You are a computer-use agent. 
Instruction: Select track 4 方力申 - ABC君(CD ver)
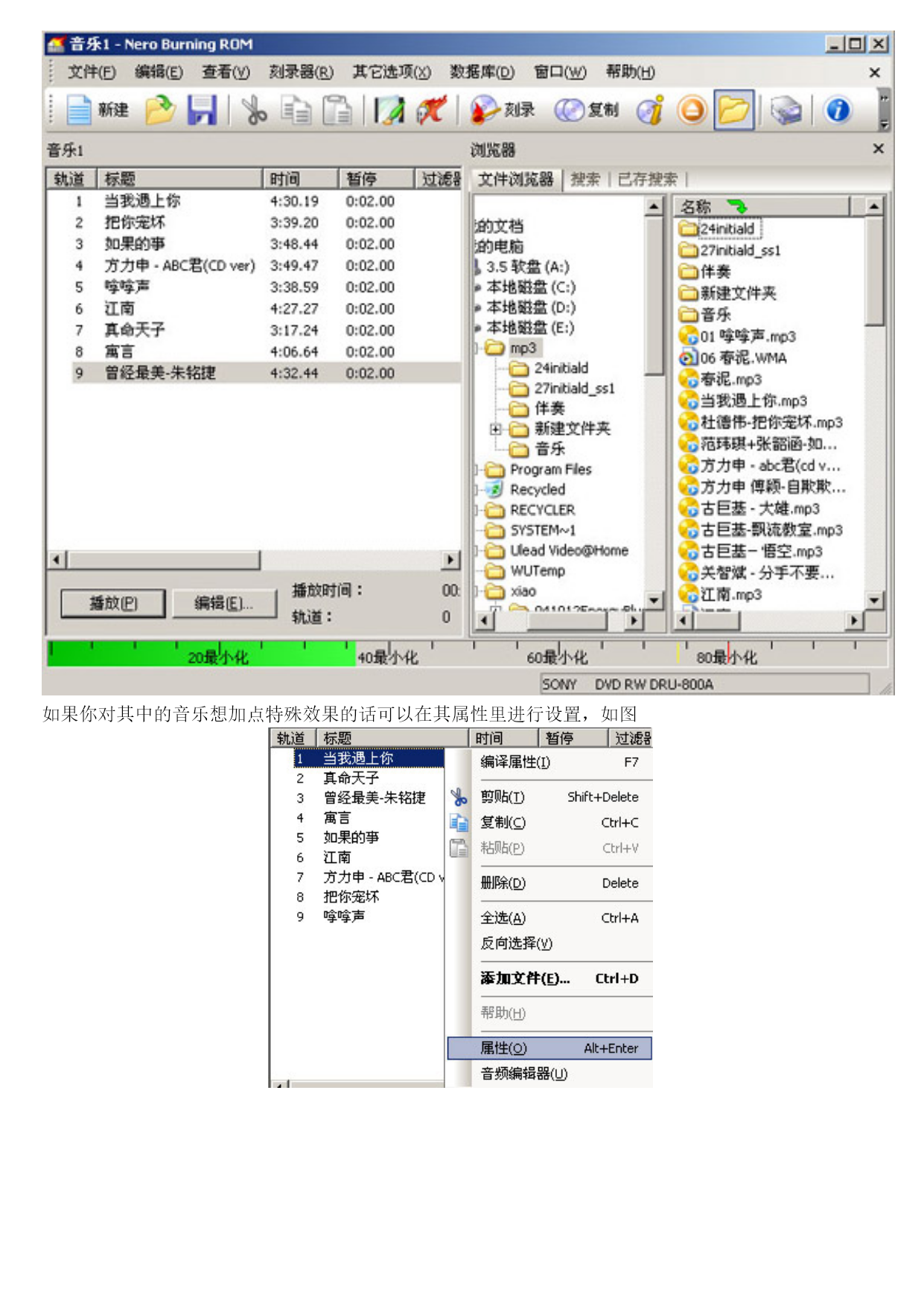pos(255,266)
